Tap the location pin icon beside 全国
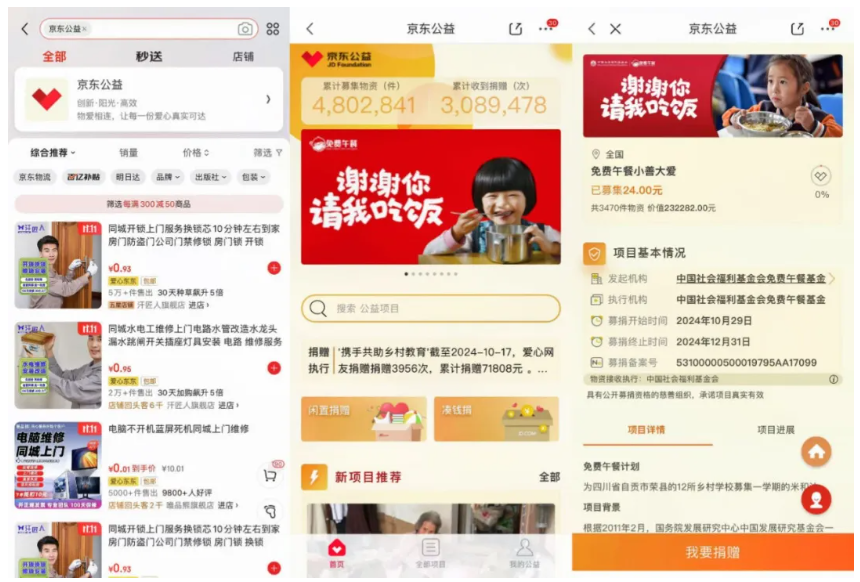This screenshot has width=860, height=582. (596, 154)
